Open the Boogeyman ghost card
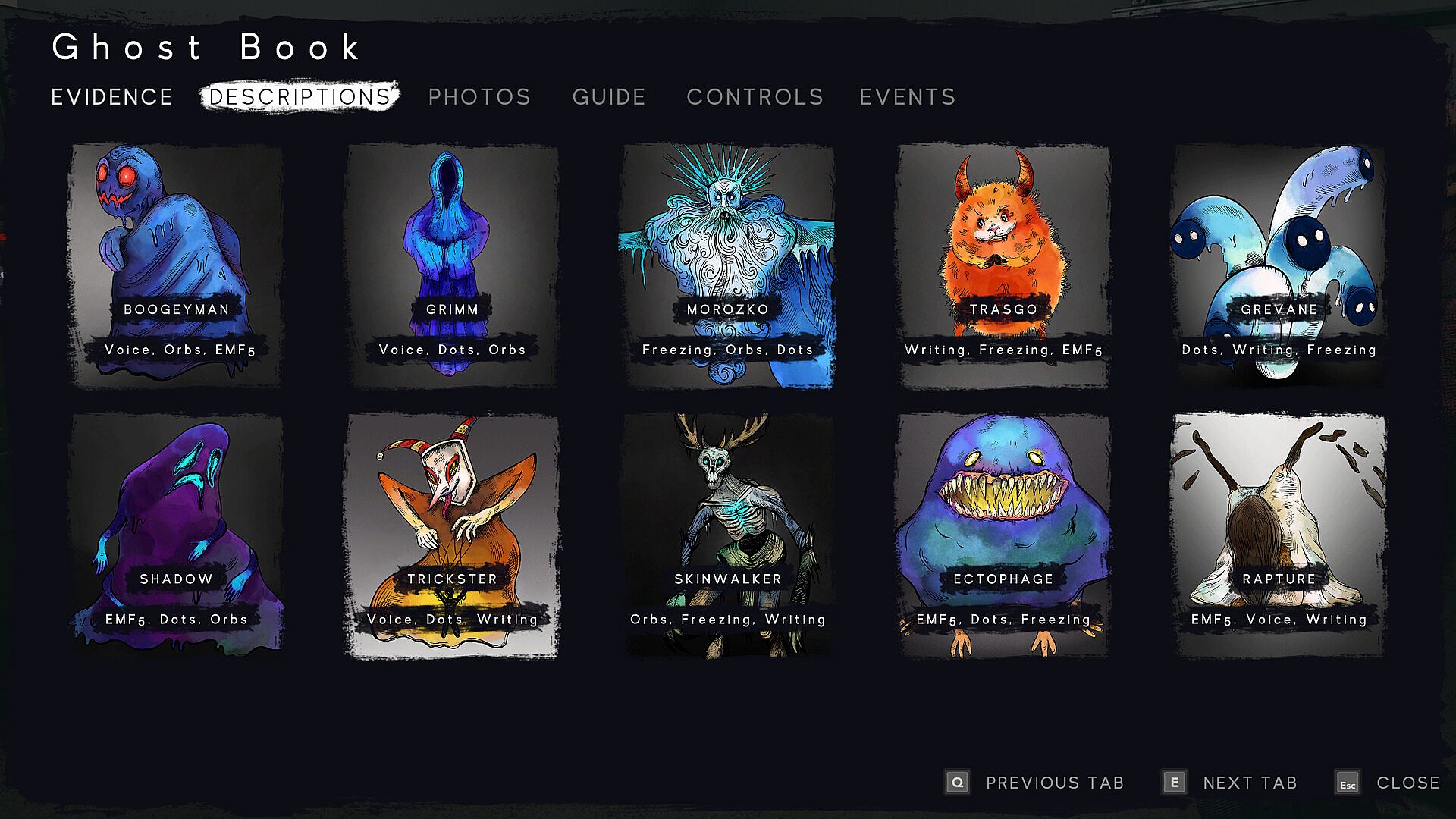The width and height of the screenshot is (1456, 819). pyautogui.click(x=176, y=265)
